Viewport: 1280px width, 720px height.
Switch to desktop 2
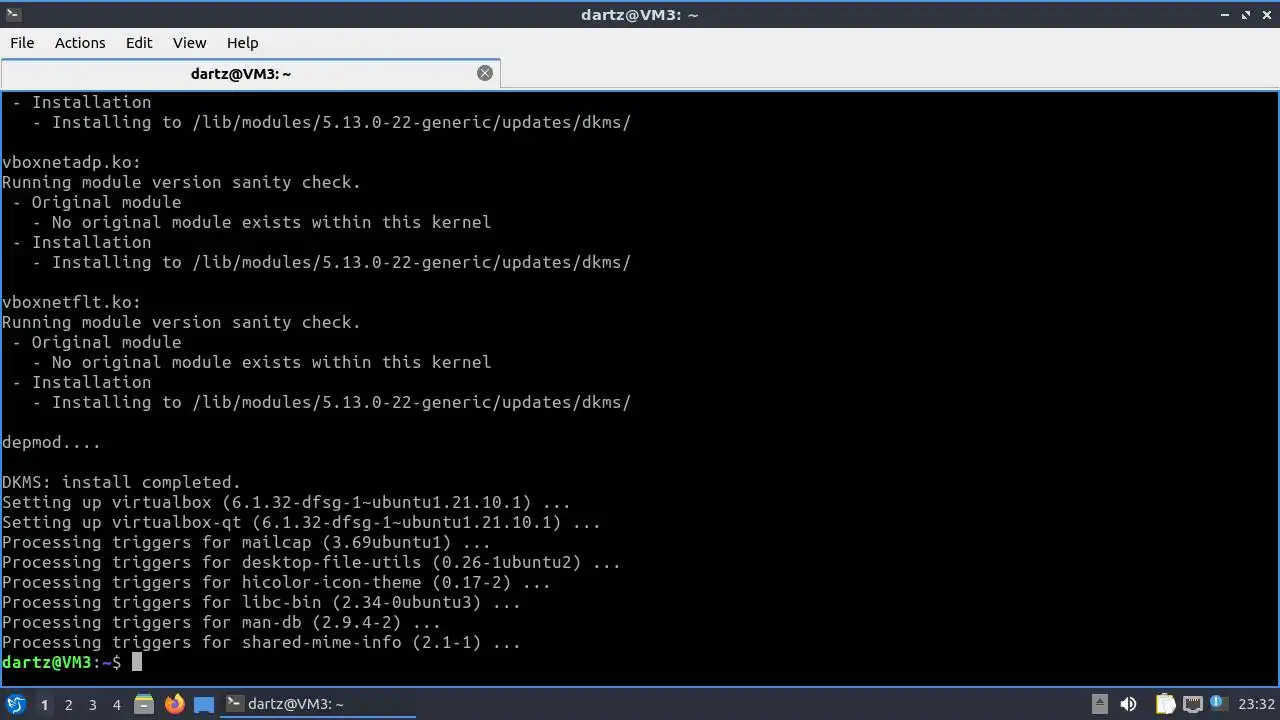pyautogui.click(x=68, y=705)
